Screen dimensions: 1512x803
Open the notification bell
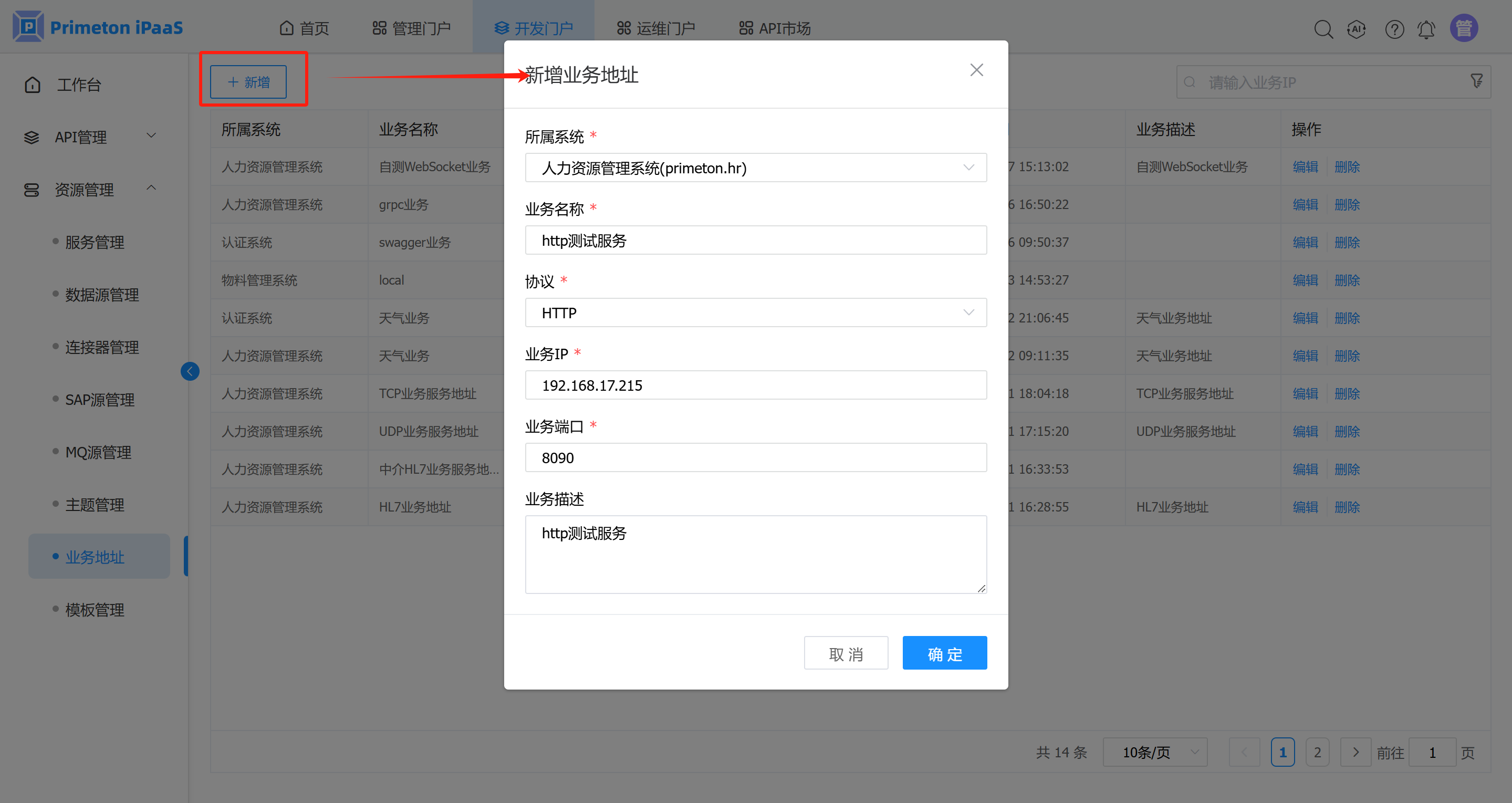[1426, 29]
